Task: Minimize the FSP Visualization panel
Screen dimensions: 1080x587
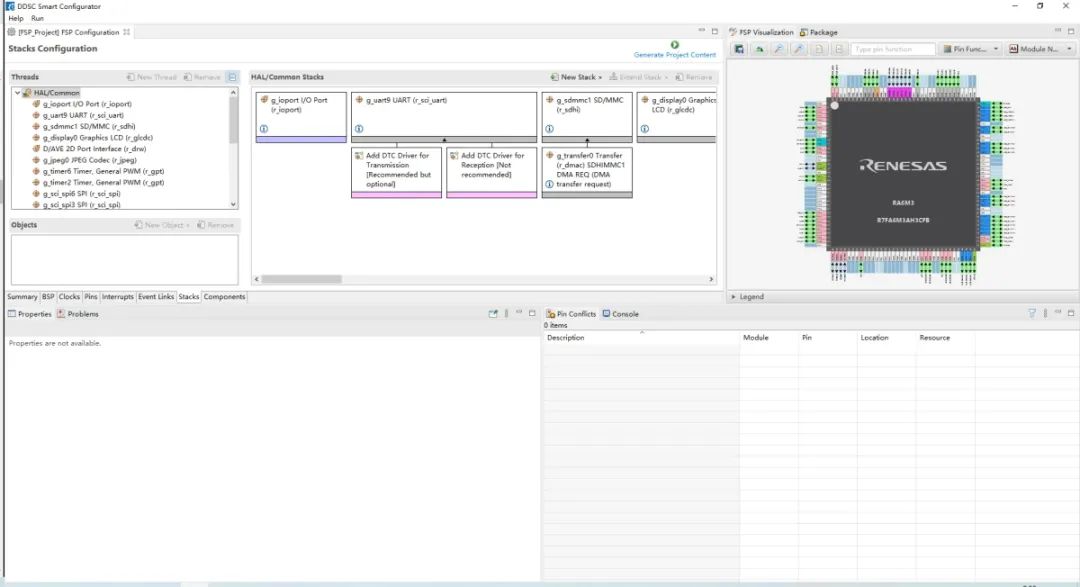Action: [1058, 31]
